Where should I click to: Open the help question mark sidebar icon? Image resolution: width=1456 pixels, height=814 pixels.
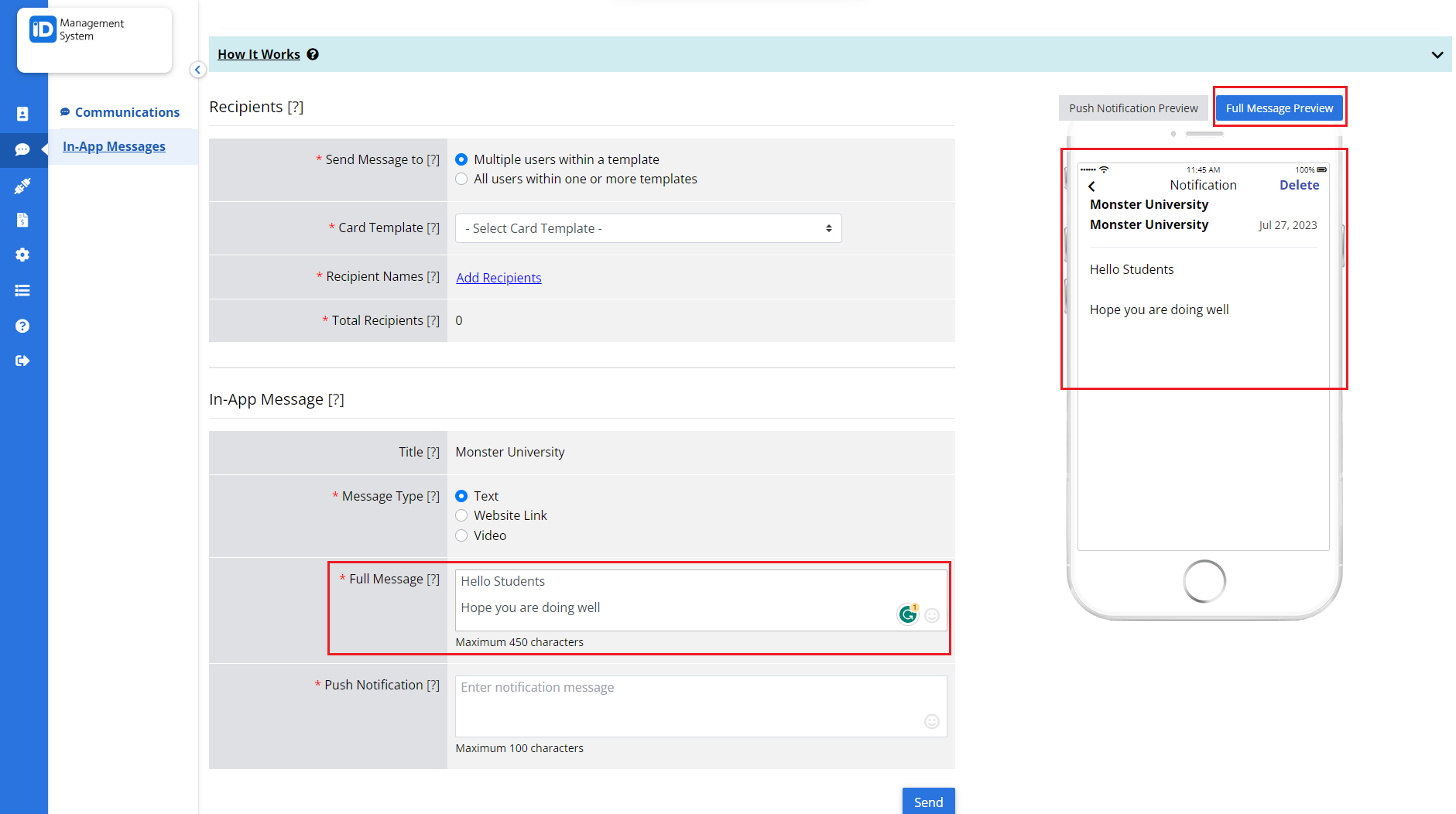pyautogui.click(x=22, y=326)
